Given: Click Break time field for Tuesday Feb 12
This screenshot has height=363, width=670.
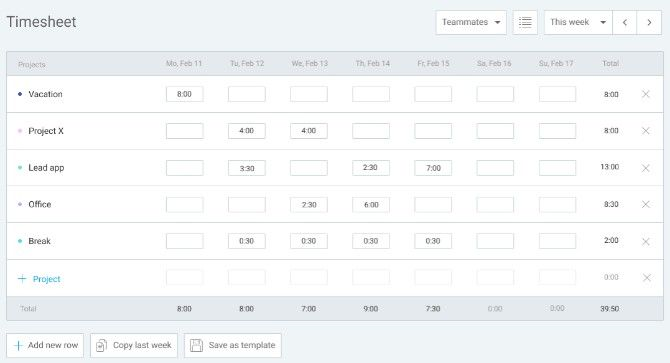Looking at the screenshot, I should [247, 241].
